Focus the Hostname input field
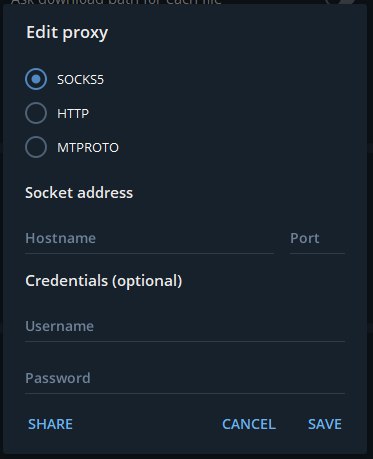Viewport: 373px width, 459px height. [149, 239]
